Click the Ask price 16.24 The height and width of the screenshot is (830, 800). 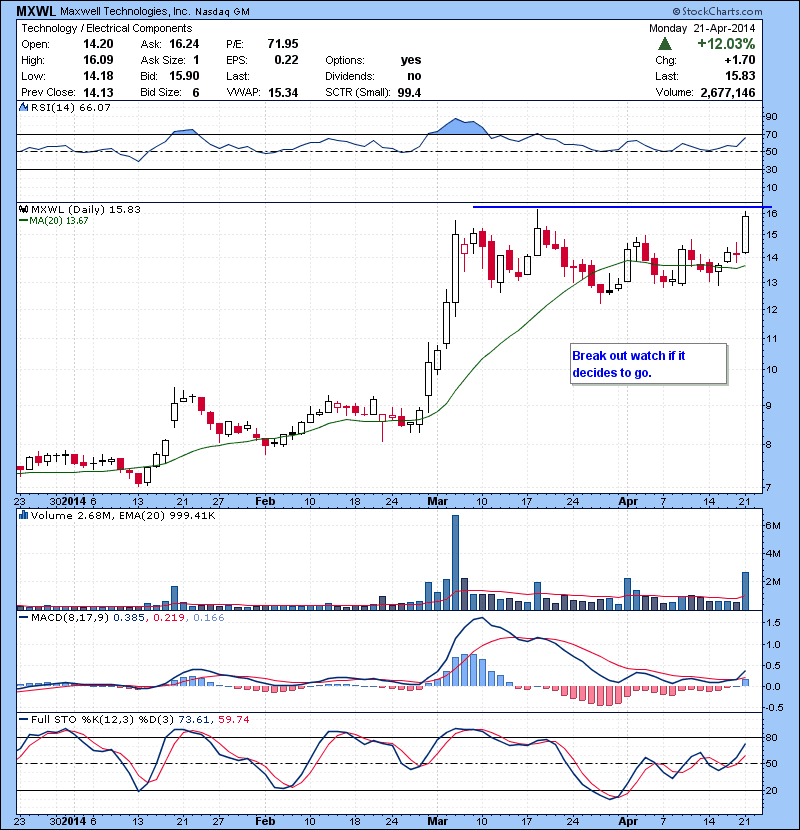pos(184,44)
